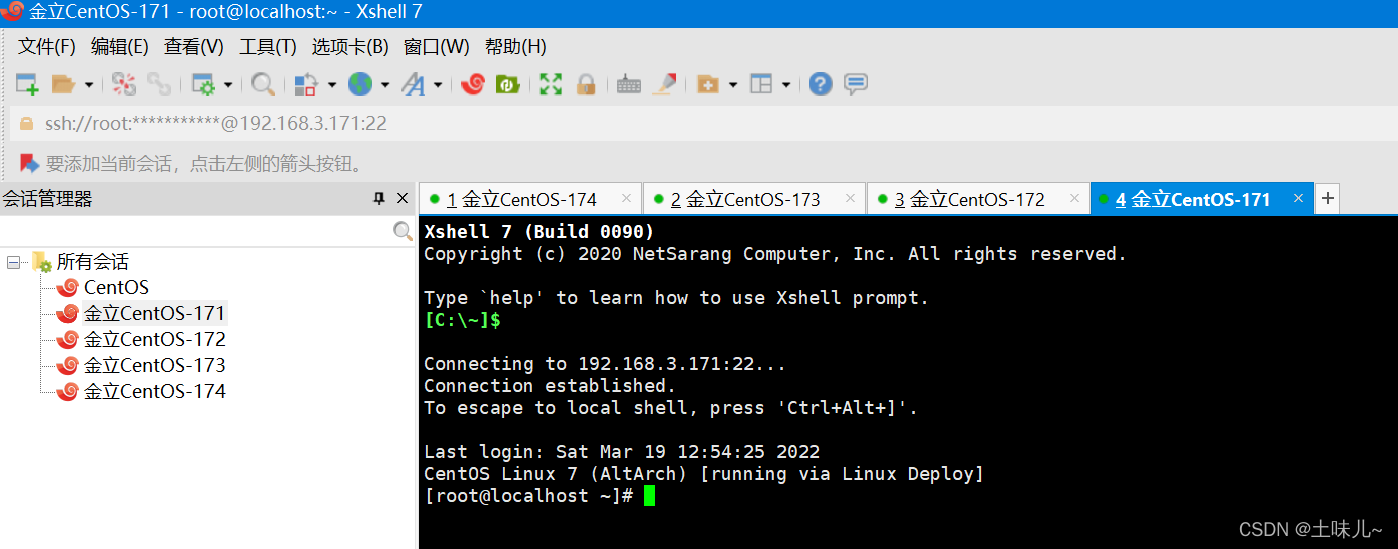This screenshot has width=1398, height=549.
Task: Click the session manager search magnifier
Action: 403,232
